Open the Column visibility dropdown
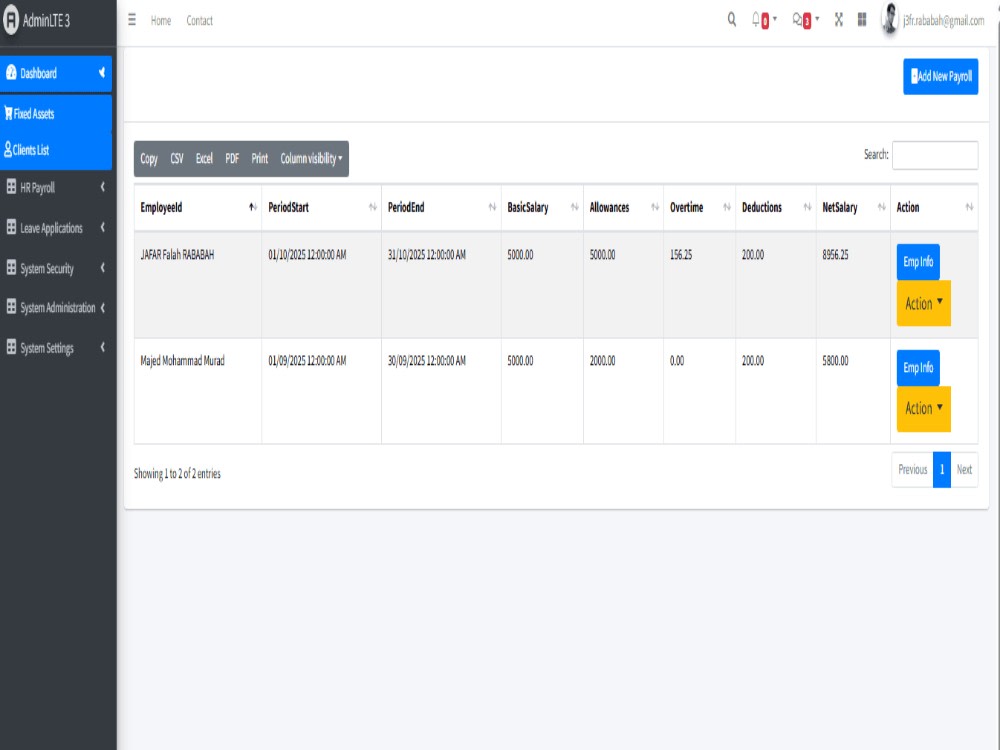This screenshot has width=1000, height=750. click(311, 158)
